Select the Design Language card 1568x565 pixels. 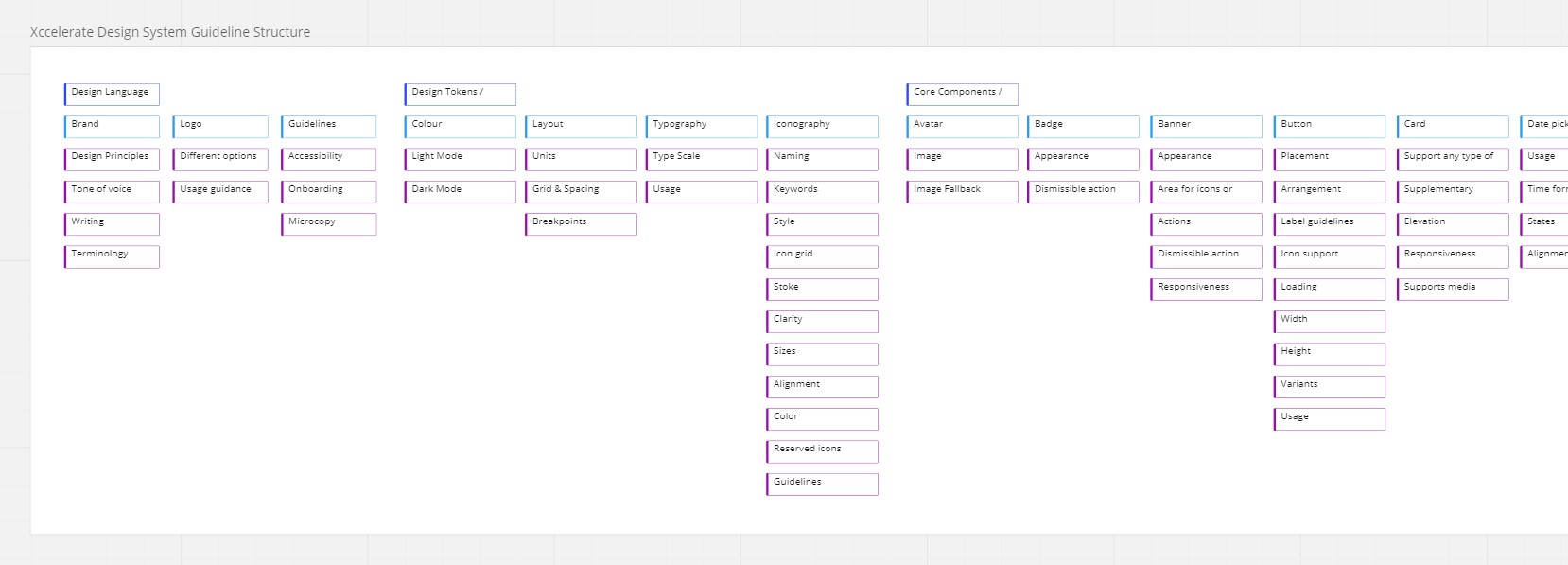click(112, 95)
